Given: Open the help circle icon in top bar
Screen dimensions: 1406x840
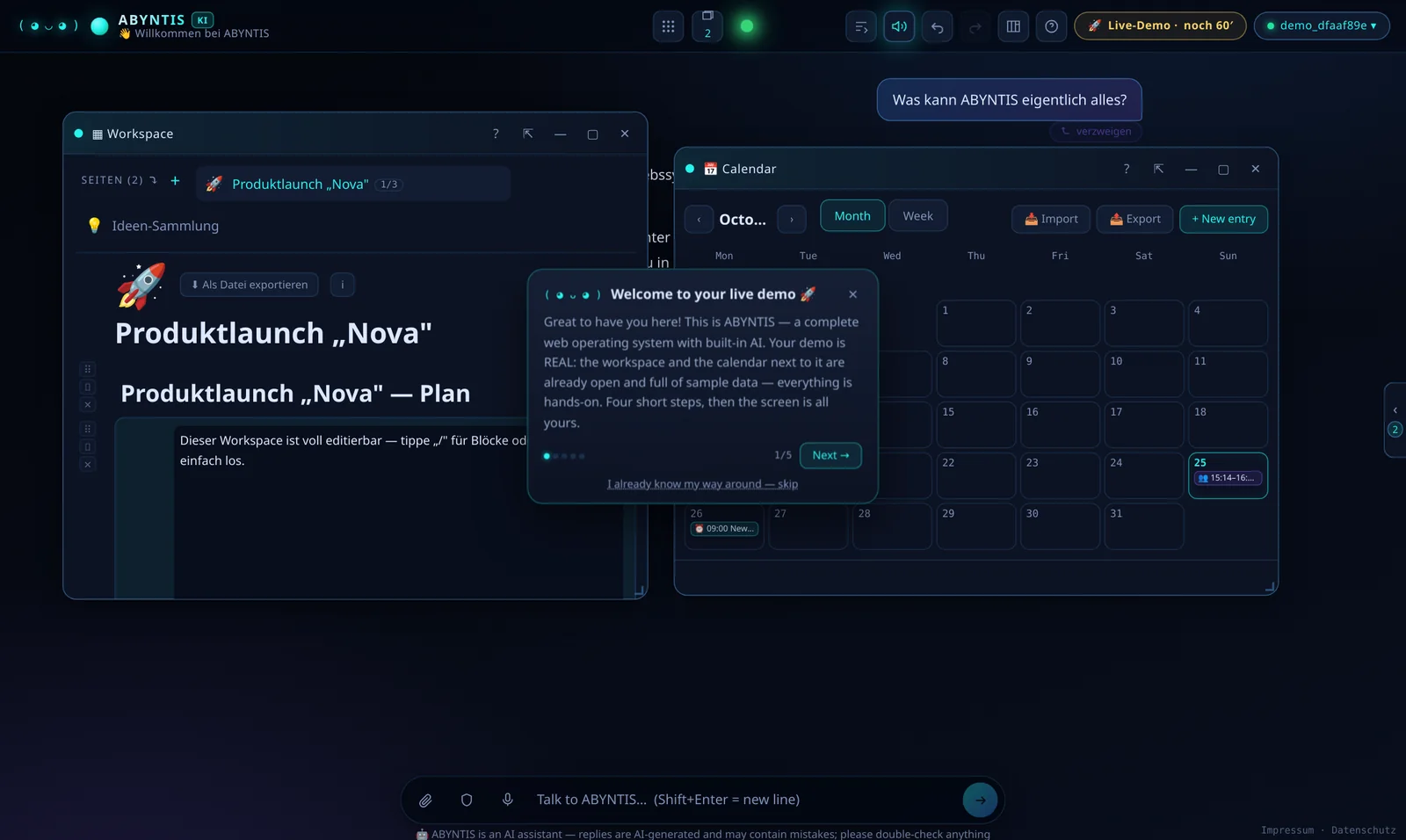Looking at the screenshot, I should (1051, 26).
